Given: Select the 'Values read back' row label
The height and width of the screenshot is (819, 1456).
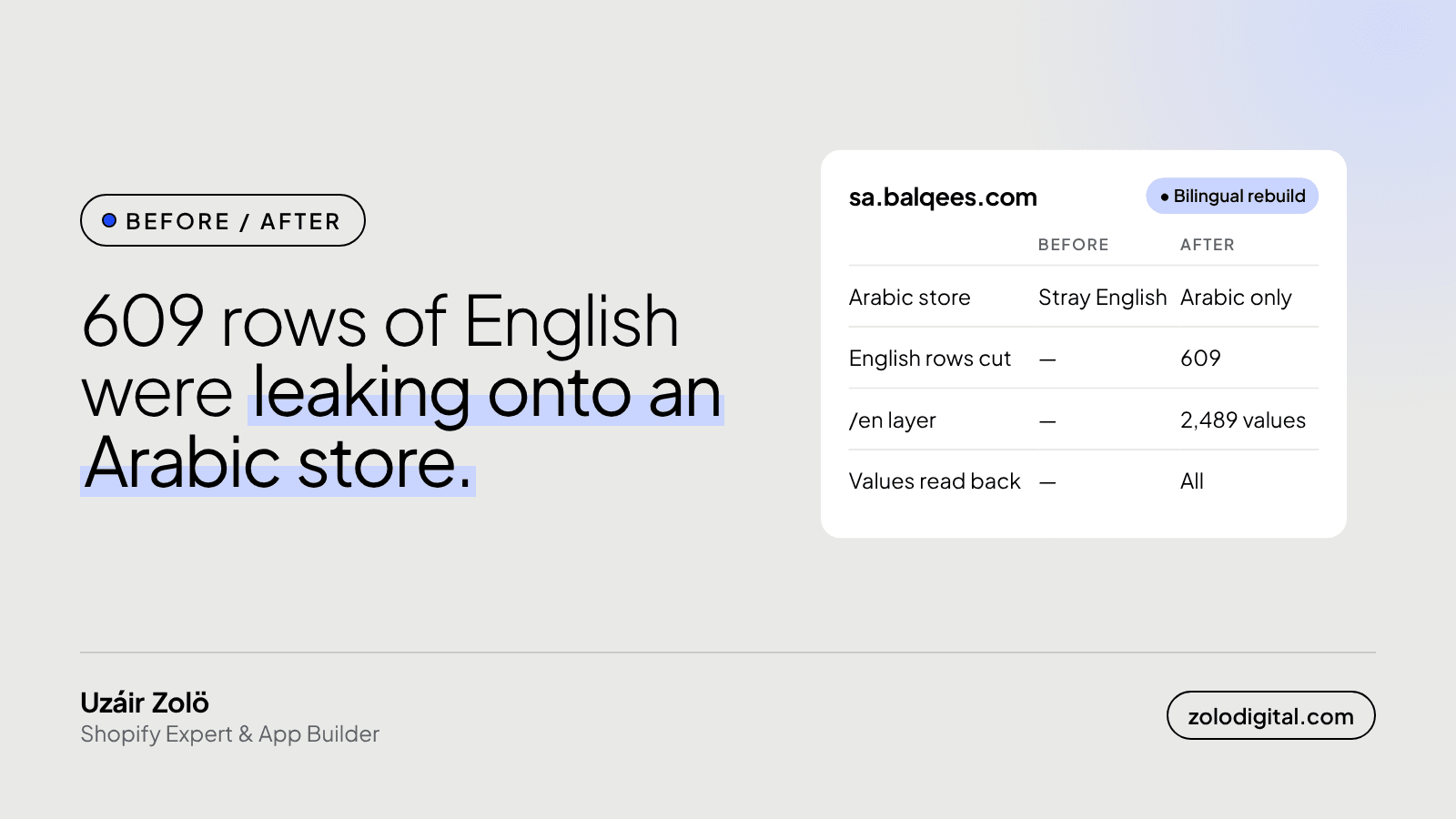Looking at the screenshot, I should tap(935, 481).
